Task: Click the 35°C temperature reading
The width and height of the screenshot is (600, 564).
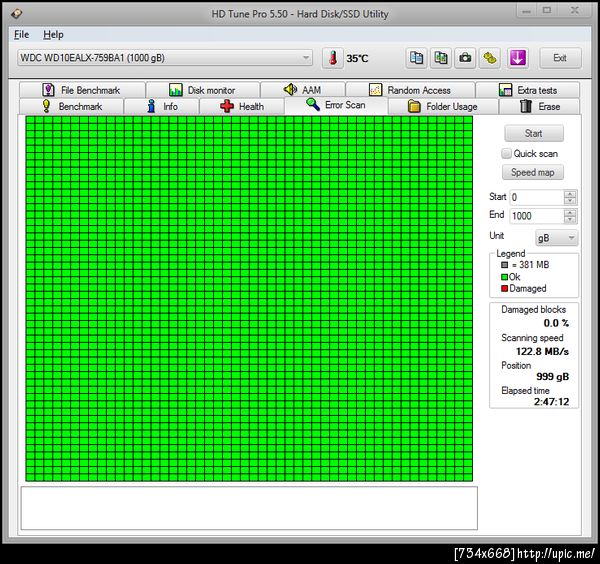Action: click(x=357, y=59)
